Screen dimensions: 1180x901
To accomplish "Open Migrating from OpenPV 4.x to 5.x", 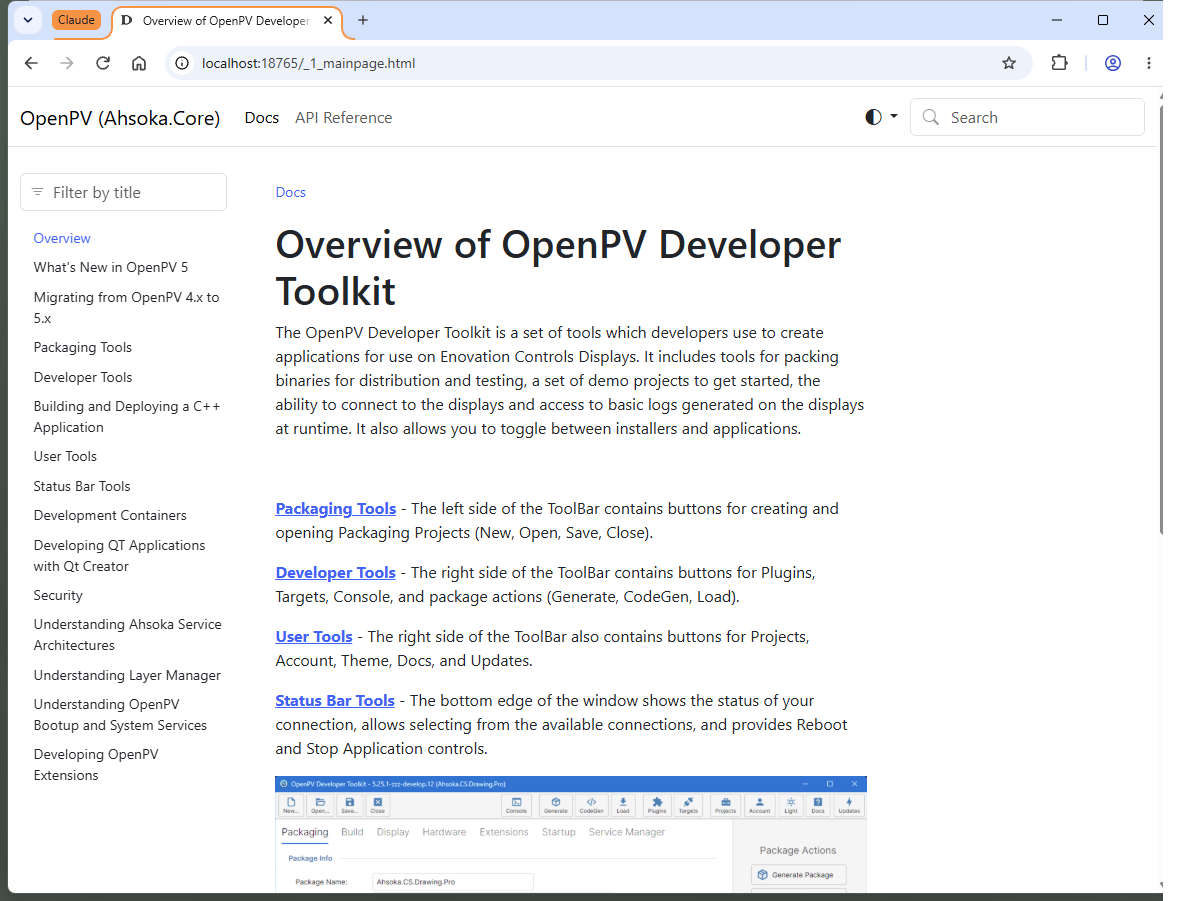I will [x=126, y=308].
